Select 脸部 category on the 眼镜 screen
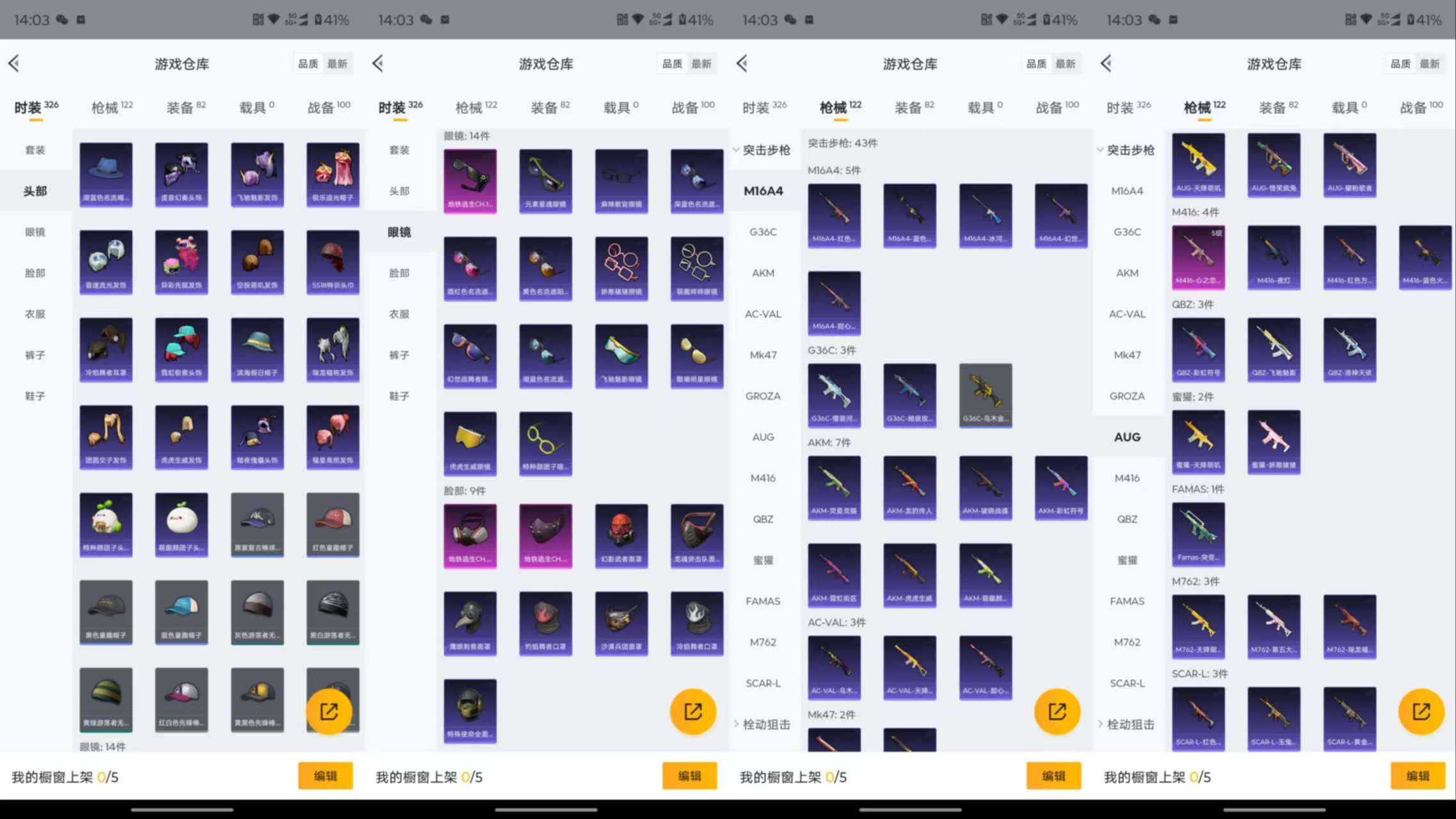This screenshot has width=1456, height=819. click(399, 273)
